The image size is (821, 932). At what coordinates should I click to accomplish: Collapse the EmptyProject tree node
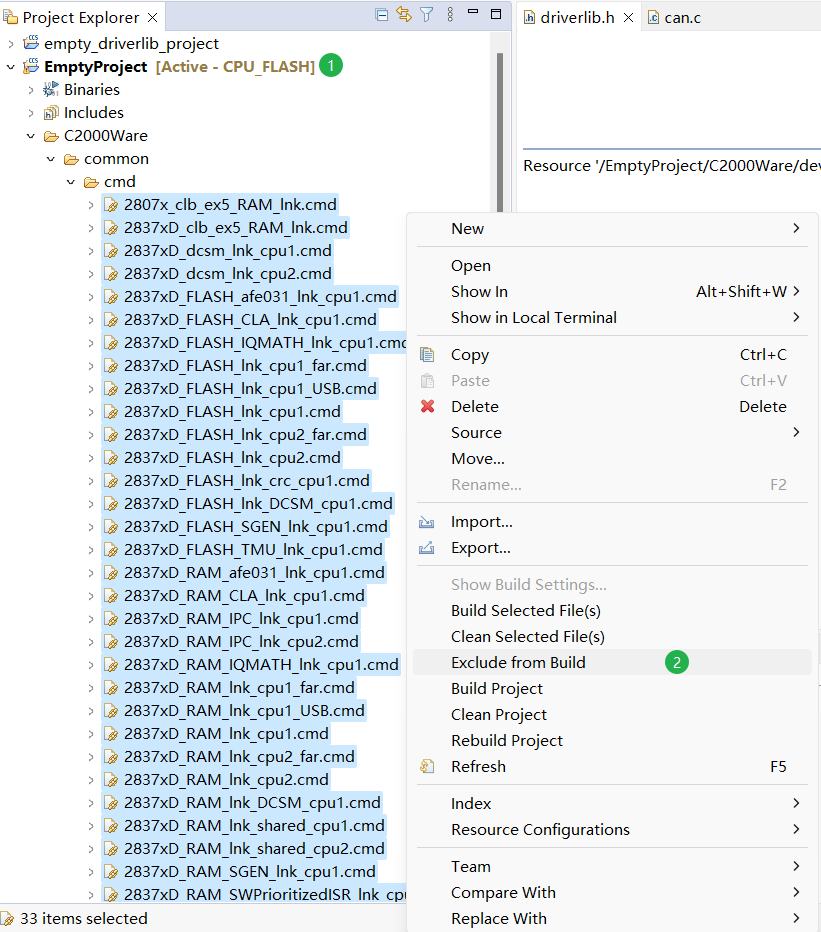(11, 67)
